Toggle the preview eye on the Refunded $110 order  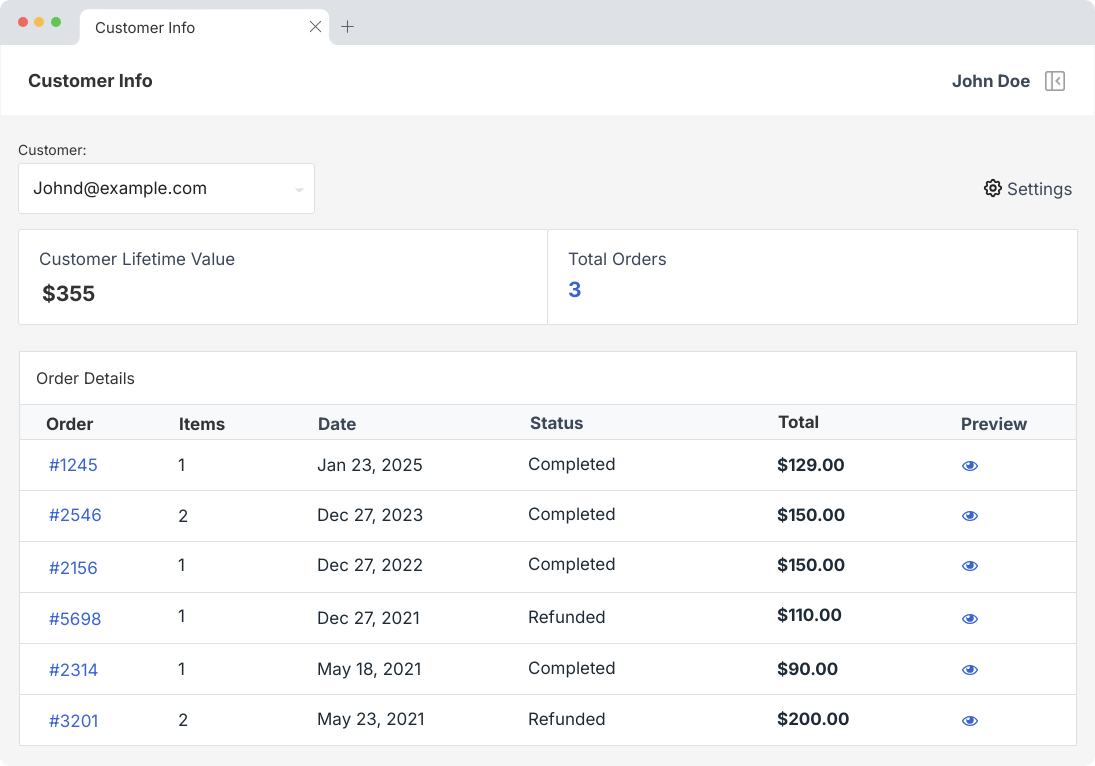click(970, 618)
